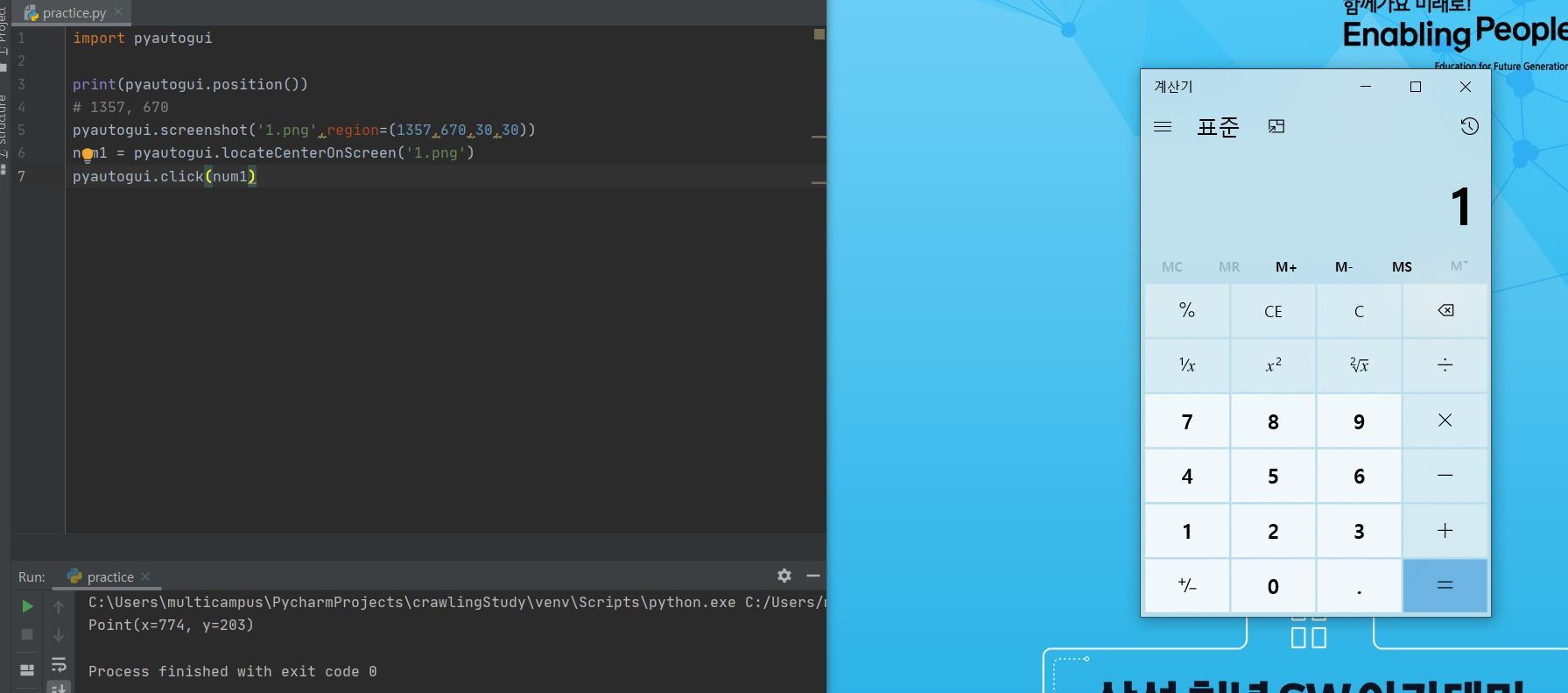Click the lightbulb intention icon on line 6
Viewport: 1568px width, 693px height.
[88, 155]
